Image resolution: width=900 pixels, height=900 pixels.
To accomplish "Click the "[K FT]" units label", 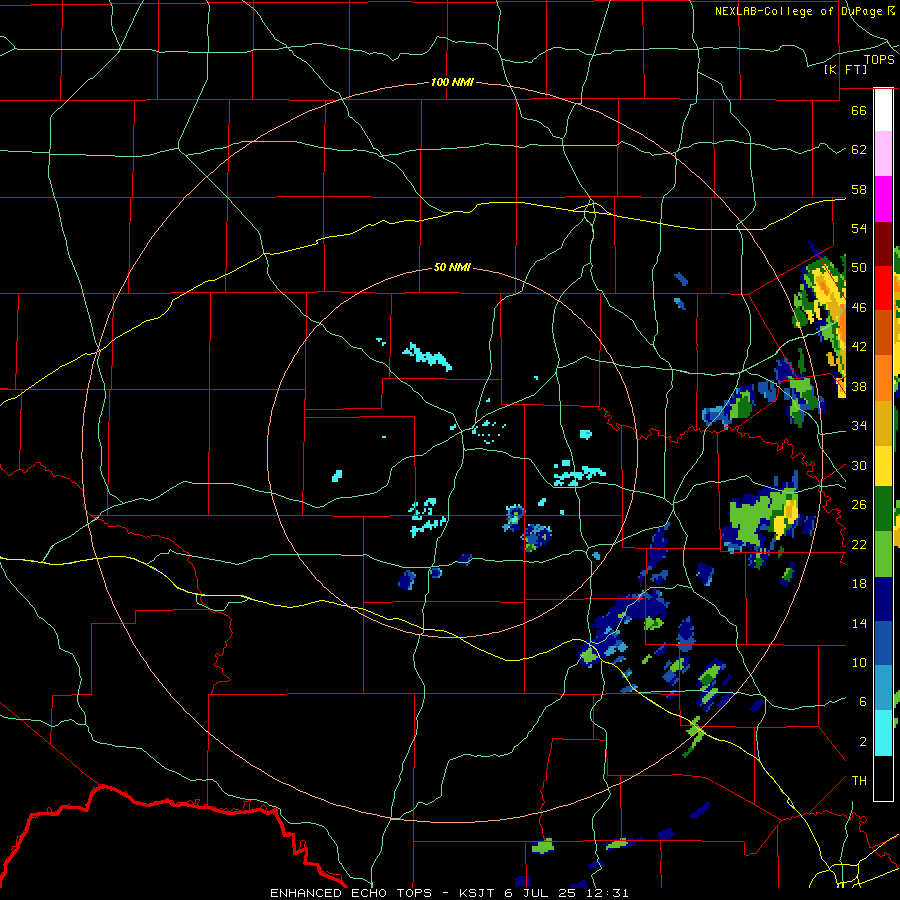I will point(845,69).
